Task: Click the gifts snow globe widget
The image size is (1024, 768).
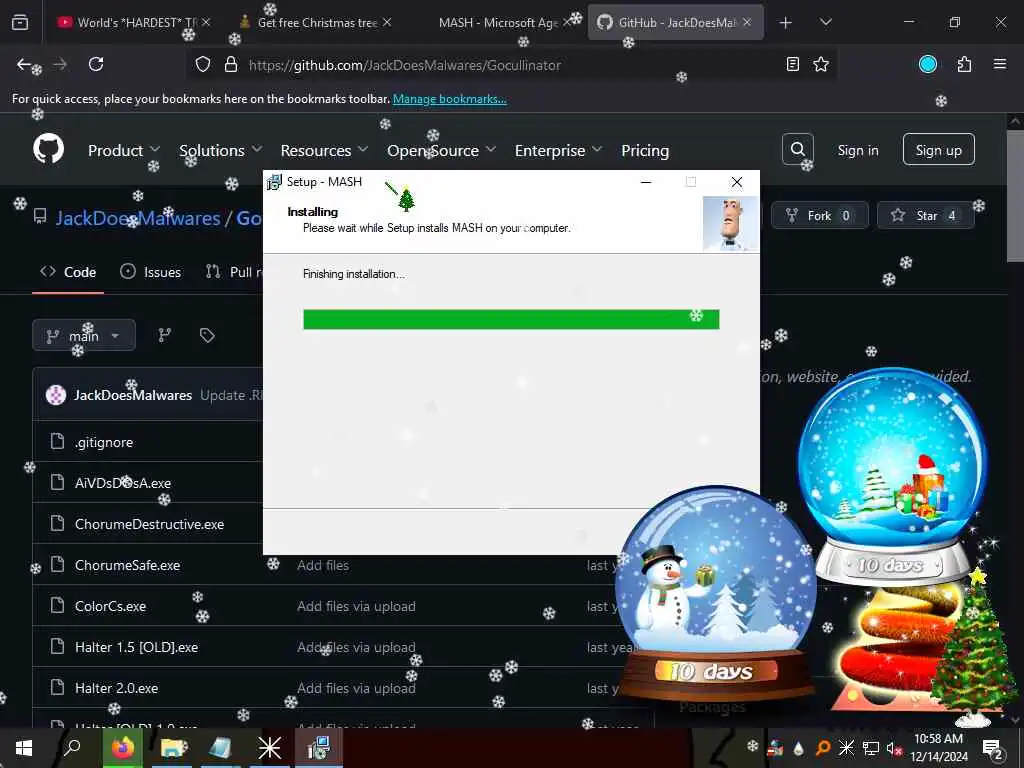Action: (x=893, y=477)
